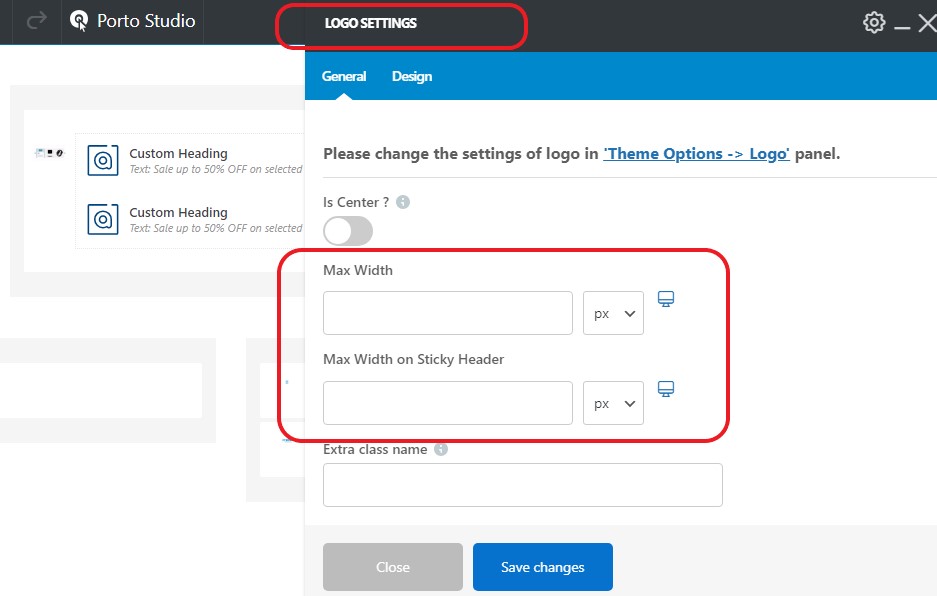
Task: Click the gray Close button
Action: (x=393, y=567)
